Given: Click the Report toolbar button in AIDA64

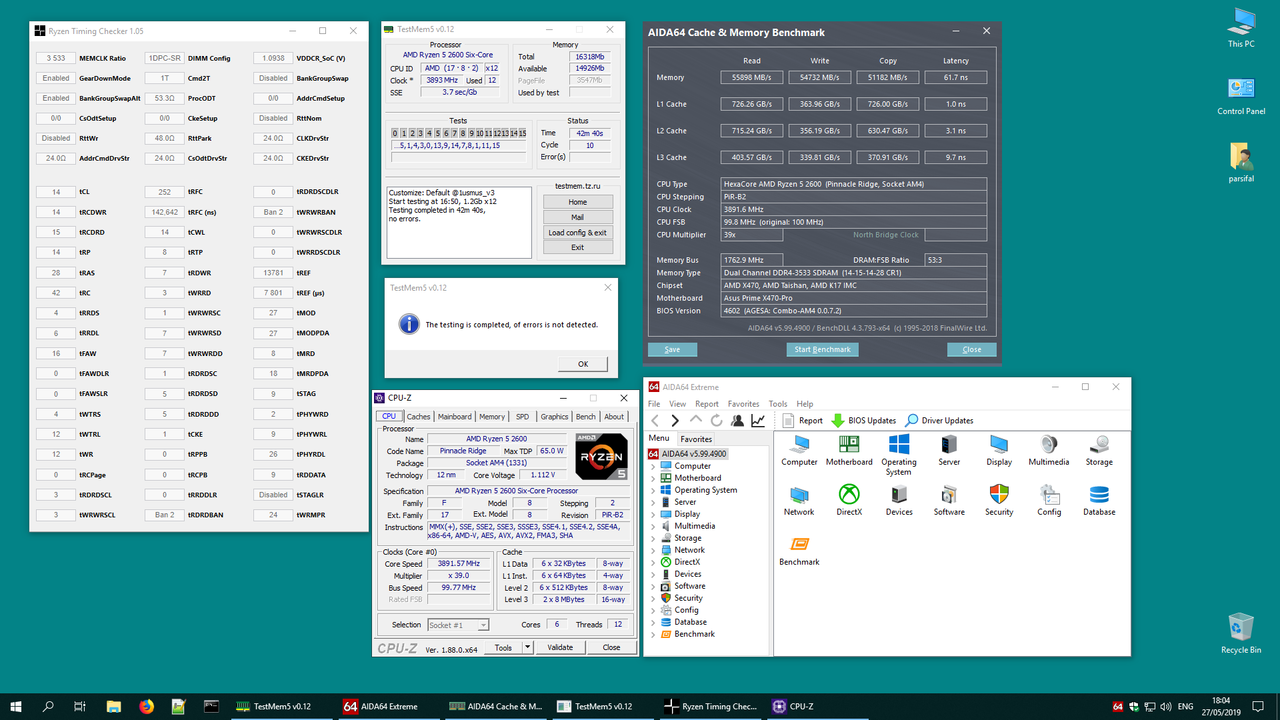Looking at the screenshot, I should click(x=803, y=420).
